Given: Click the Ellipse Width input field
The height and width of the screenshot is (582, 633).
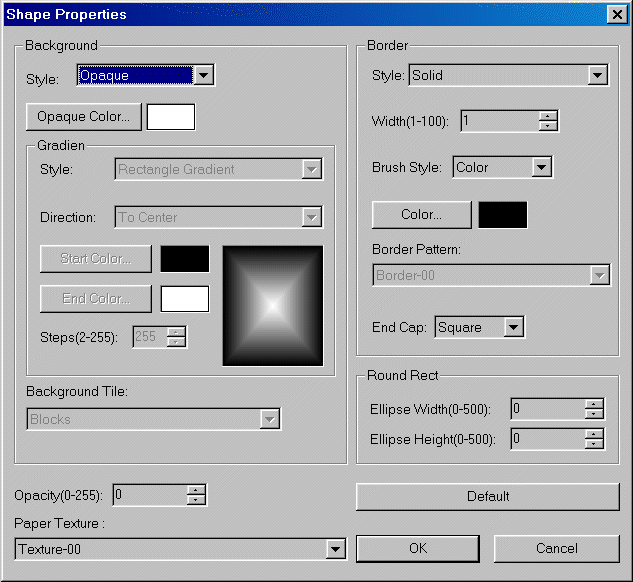Looking at the screenshot, I should [546, 409].
